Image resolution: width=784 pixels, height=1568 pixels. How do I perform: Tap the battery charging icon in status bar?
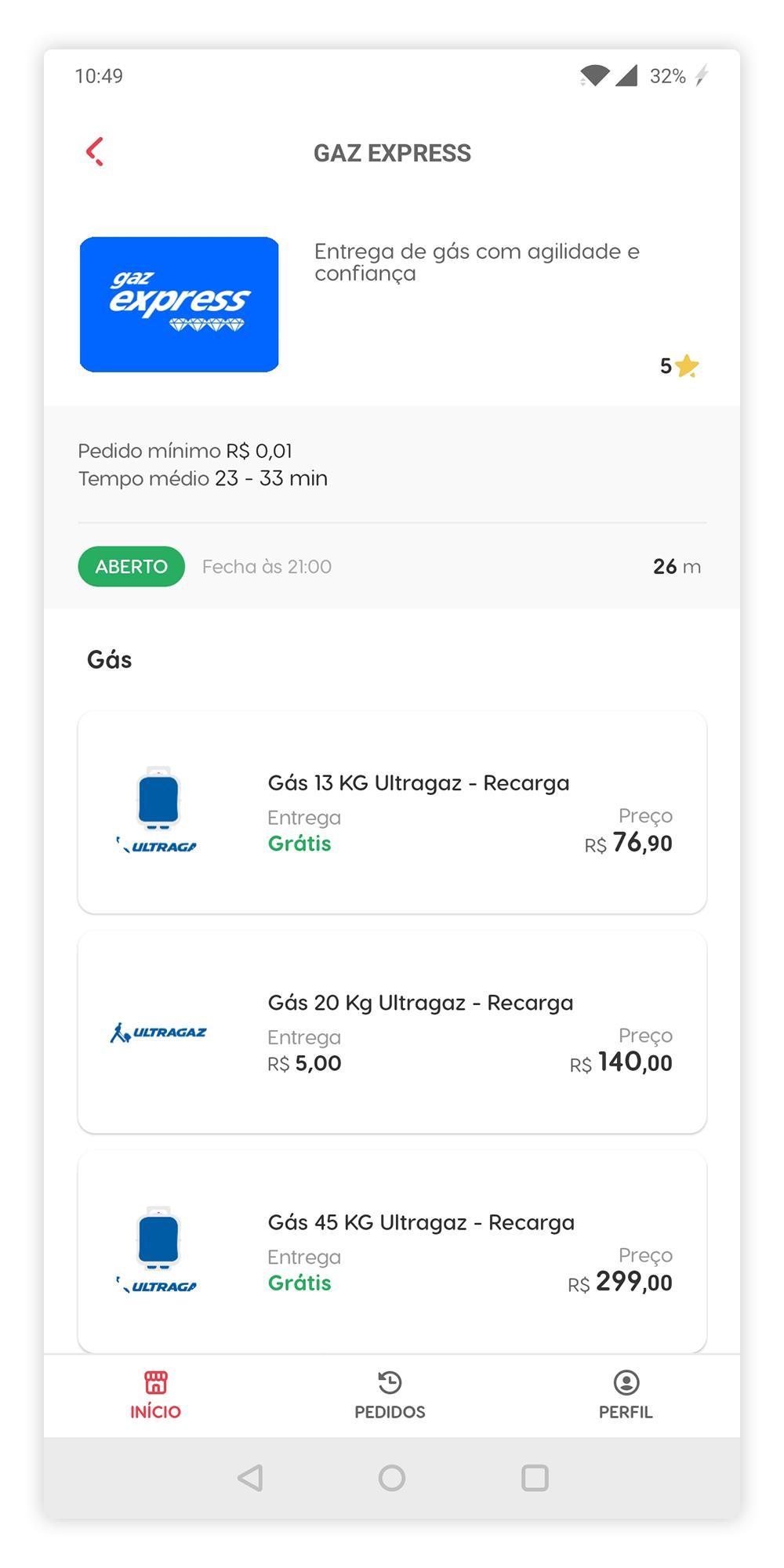[x=702, y=75]
